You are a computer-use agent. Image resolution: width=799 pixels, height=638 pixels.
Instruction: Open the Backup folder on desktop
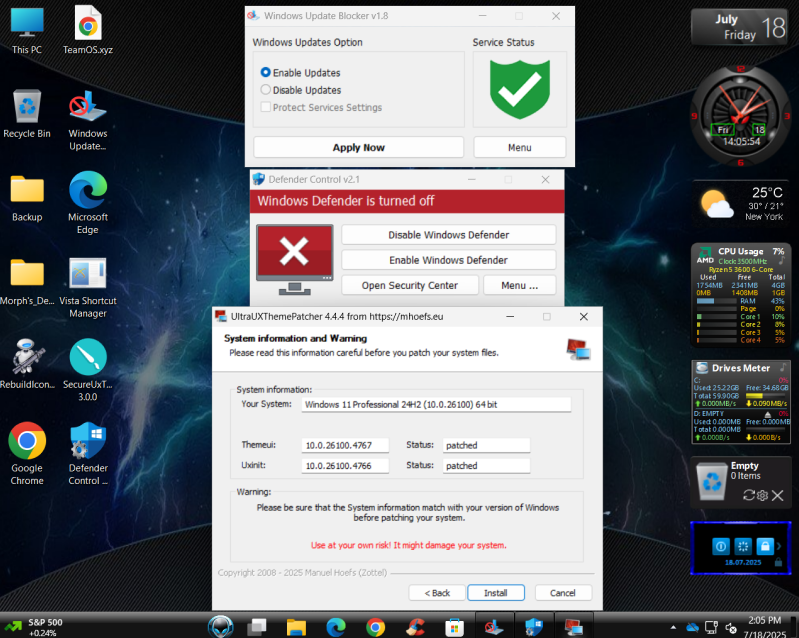click(27, 198)
